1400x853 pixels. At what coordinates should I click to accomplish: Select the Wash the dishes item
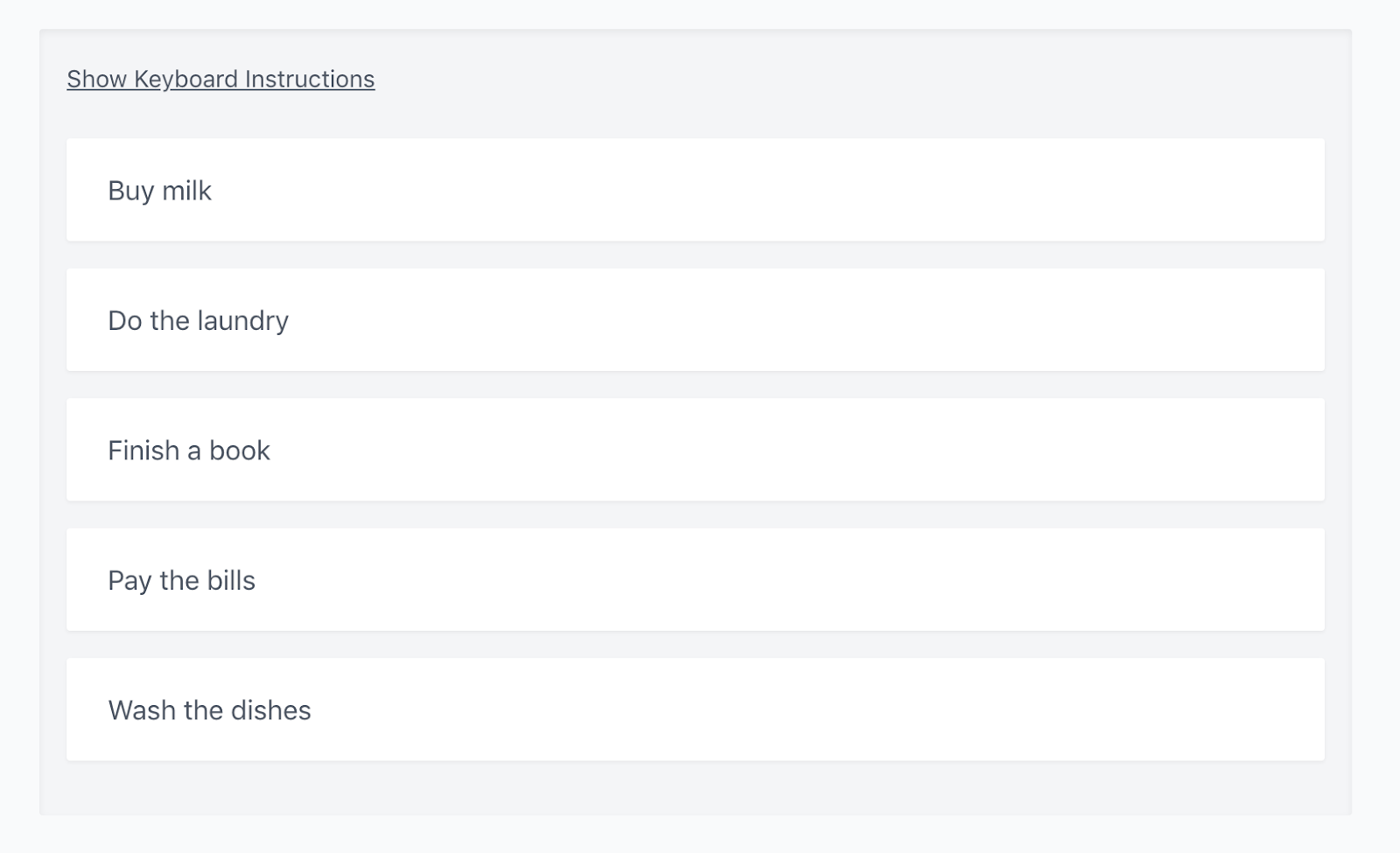coord(696,710)
